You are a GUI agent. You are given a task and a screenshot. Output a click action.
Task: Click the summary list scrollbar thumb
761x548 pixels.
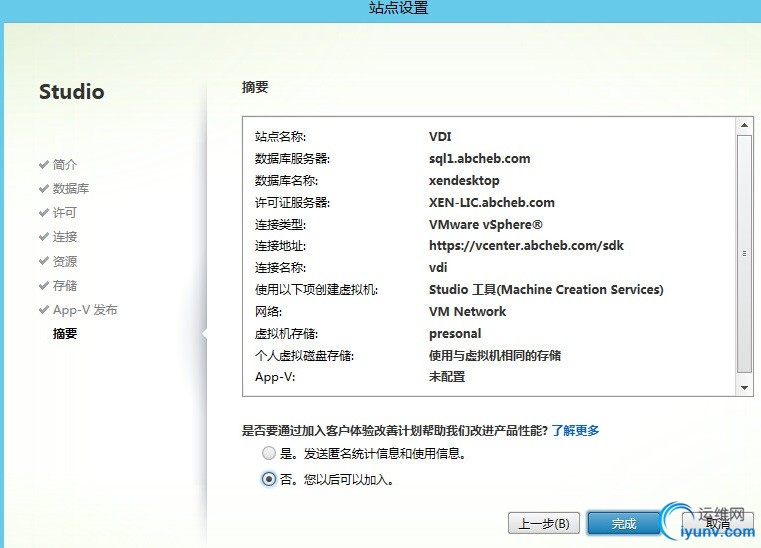tap(744, 254)
